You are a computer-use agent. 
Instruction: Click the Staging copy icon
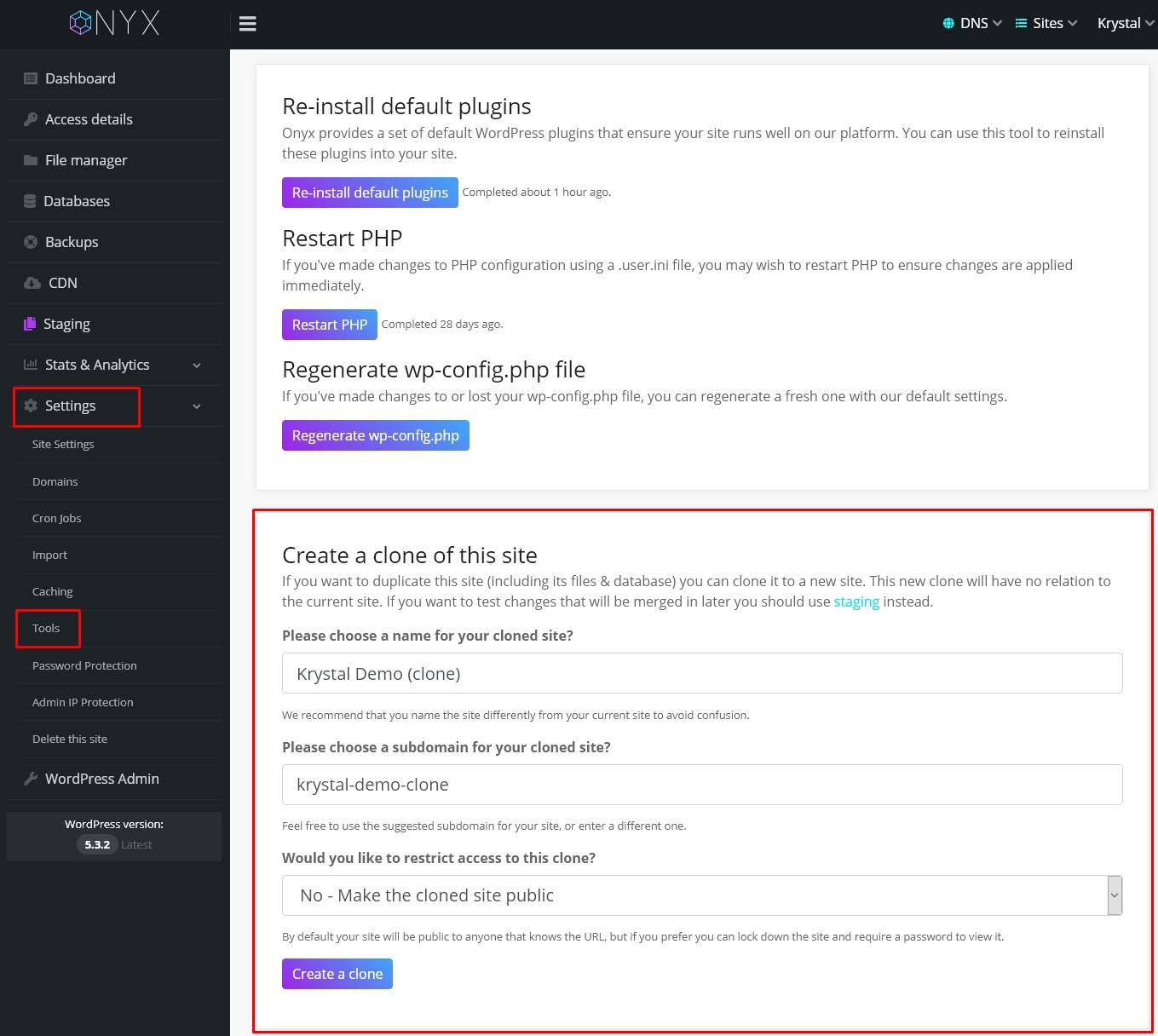click(30, 324)
